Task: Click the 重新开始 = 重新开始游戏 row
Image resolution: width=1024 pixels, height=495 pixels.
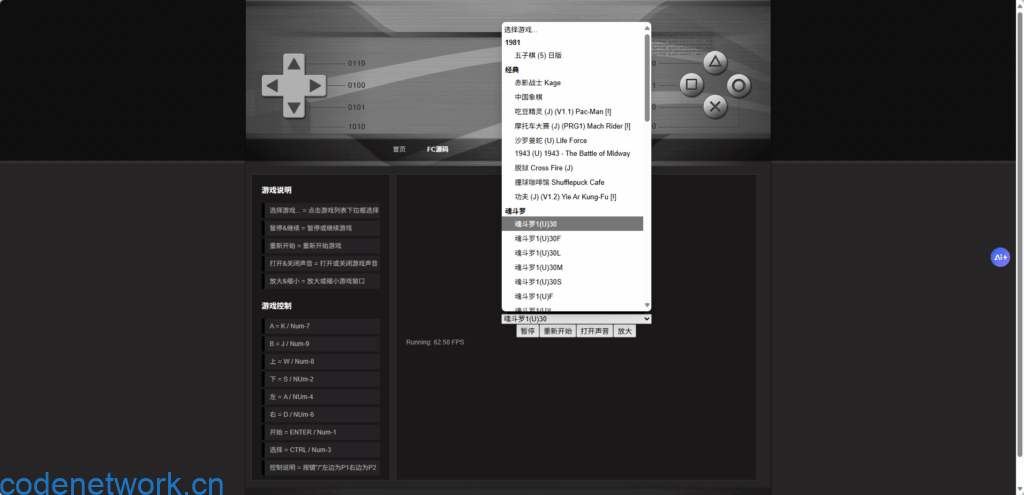Action: (x=321, y=246)
